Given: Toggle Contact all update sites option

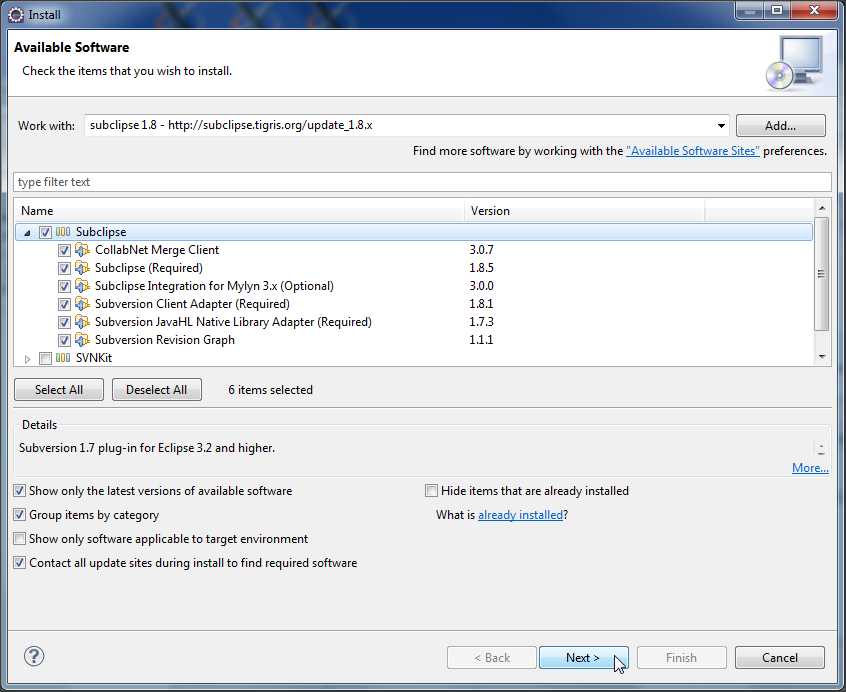Looking at the screenshot, I should pyautogui.click(x=19, y=563).
